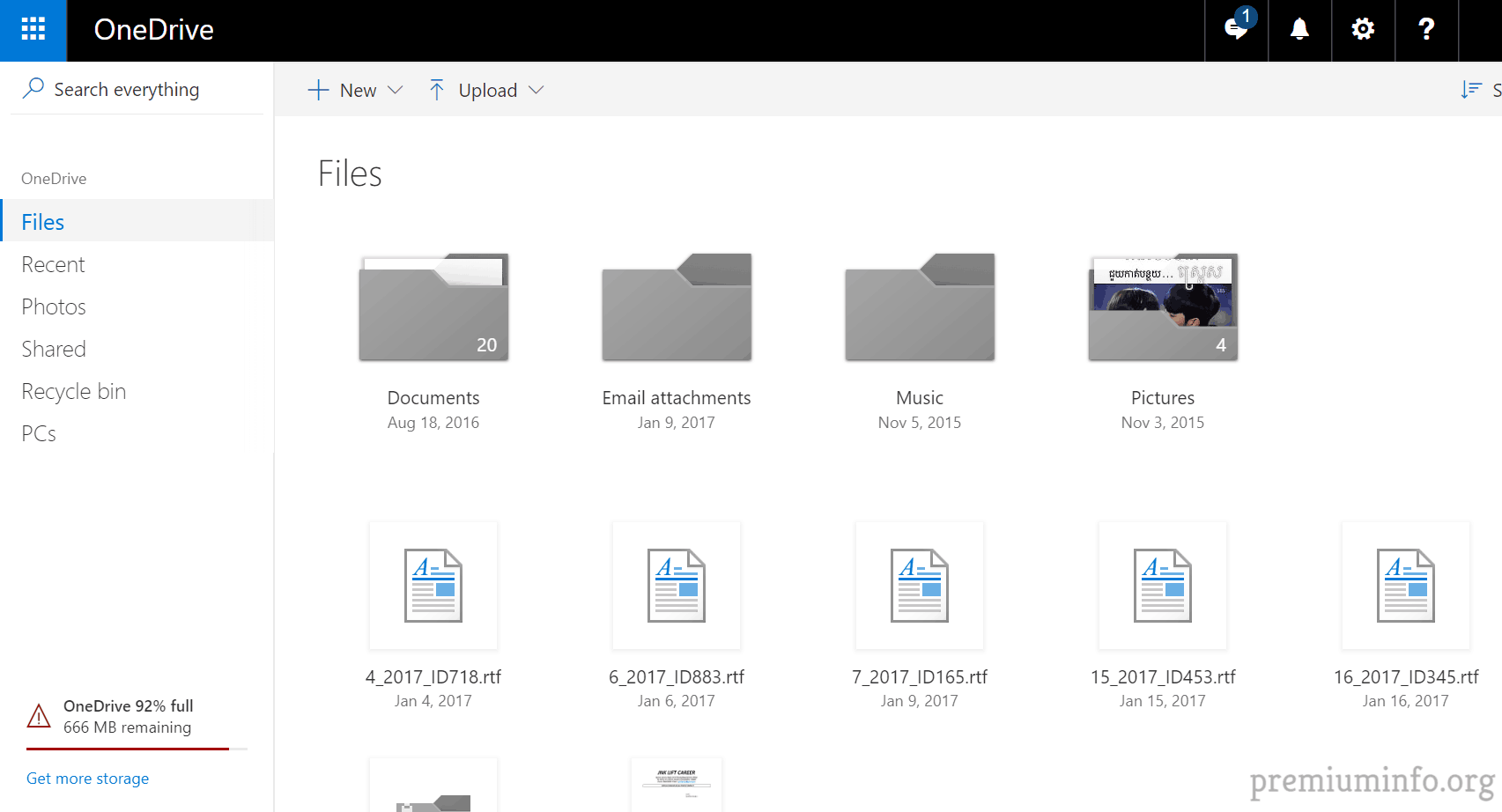Click the sort icon in the toolbar
Screen dimensions: 1502x812
click(1471, 90)
